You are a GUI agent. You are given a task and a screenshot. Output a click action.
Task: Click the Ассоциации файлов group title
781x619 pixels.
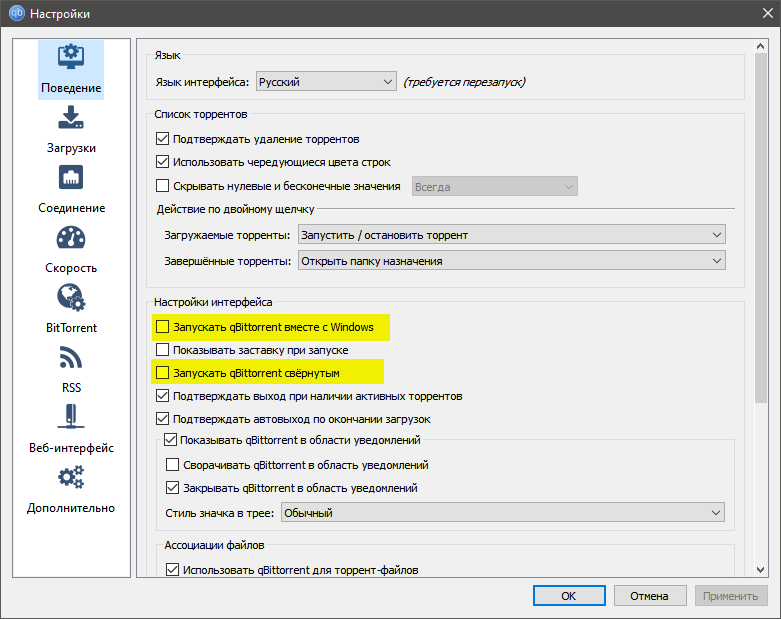214,545
